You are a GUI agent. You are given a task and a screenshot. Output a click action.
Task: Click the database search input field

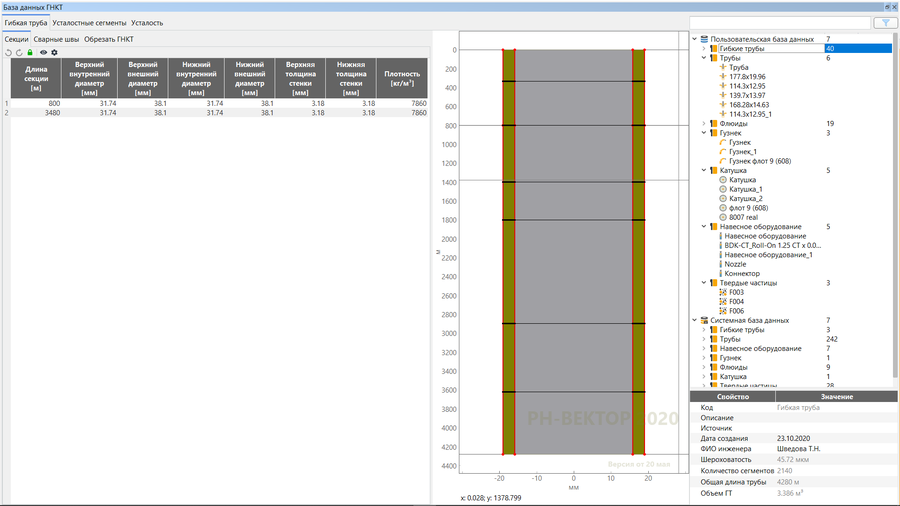780,22
